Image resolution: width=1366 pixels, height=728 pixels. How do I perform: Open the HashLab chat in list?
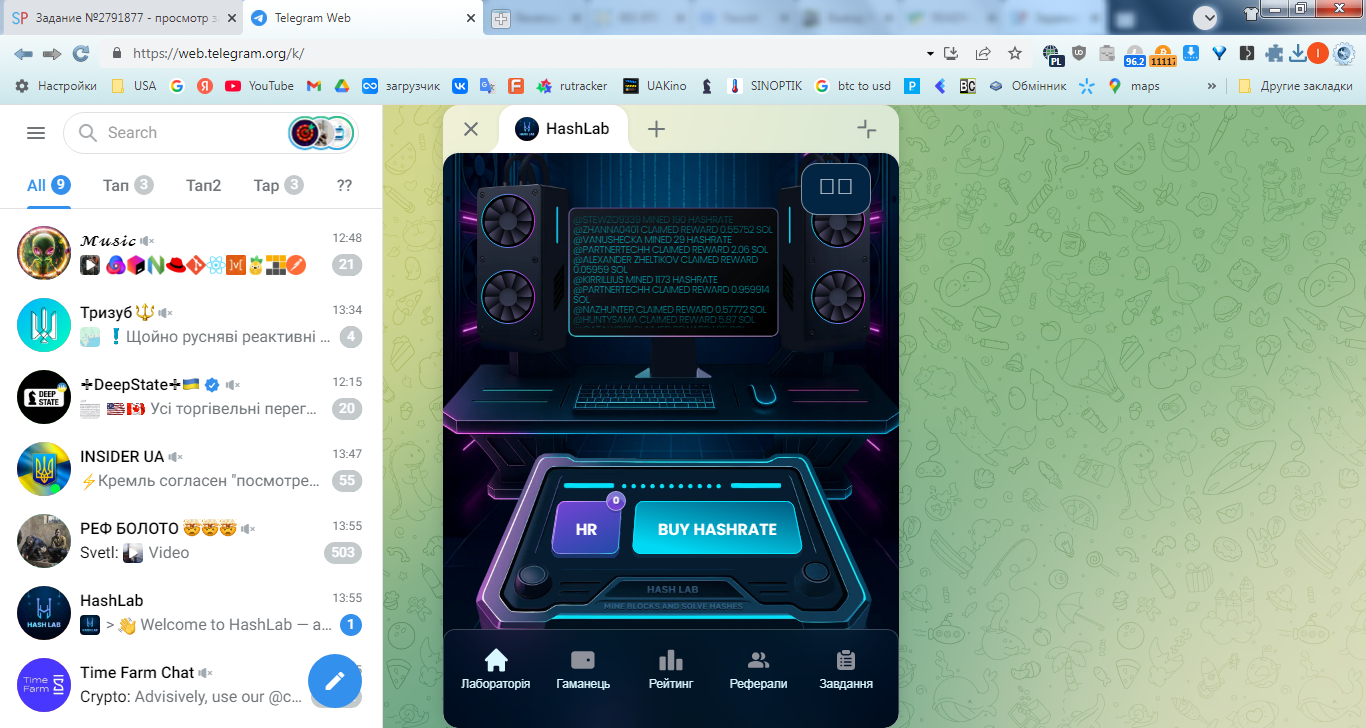[191, 613]
